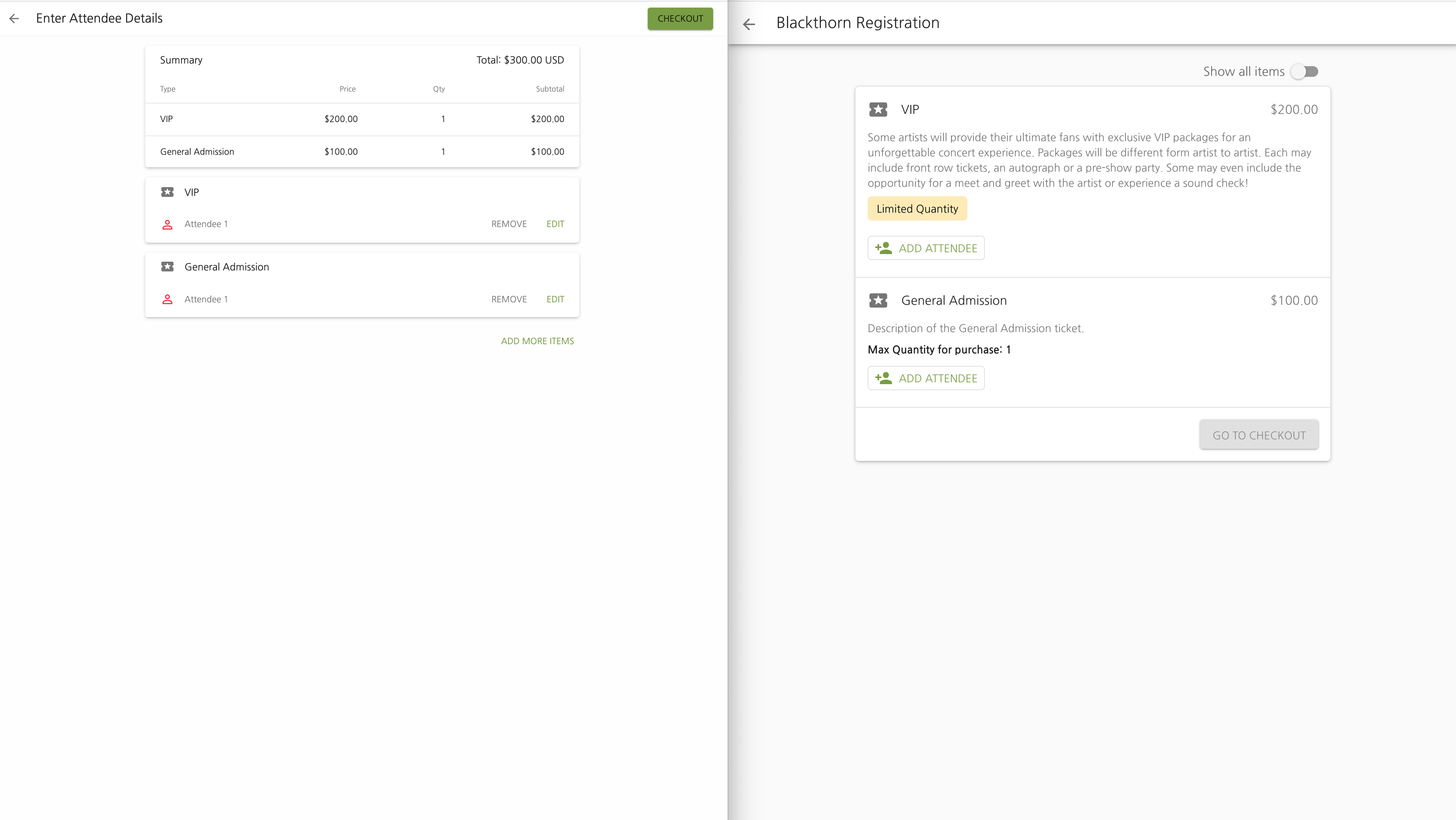Edit General Admission Attendee 1 details
Viewport: 1456px width, 820px height.
click(x=555, y=299)
